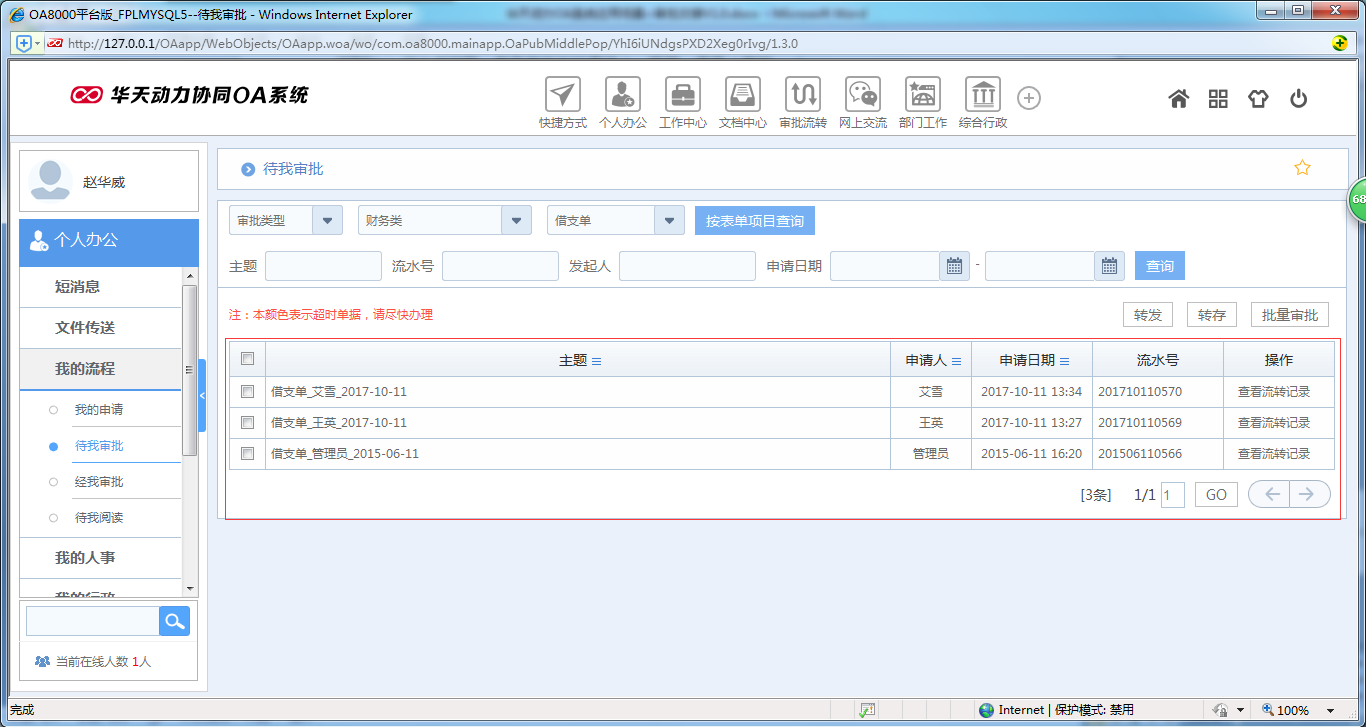This screenshot has height=727, width=1366.
Task: Toggle the select-all checkbox in table header
Action: click(x=248, y=359)
